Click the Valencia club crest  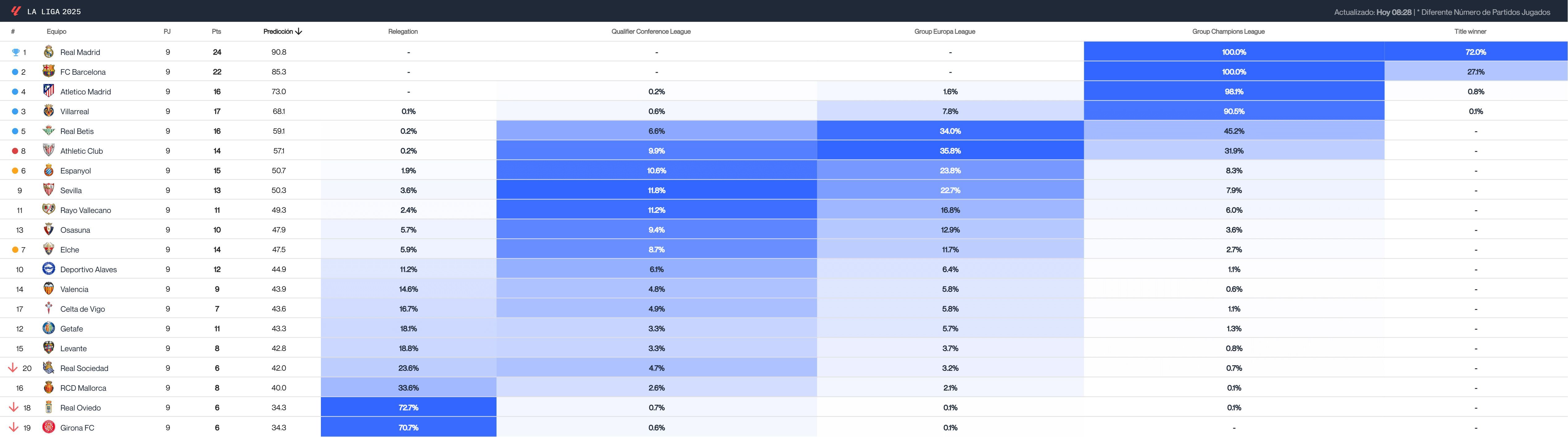(49, 289)
